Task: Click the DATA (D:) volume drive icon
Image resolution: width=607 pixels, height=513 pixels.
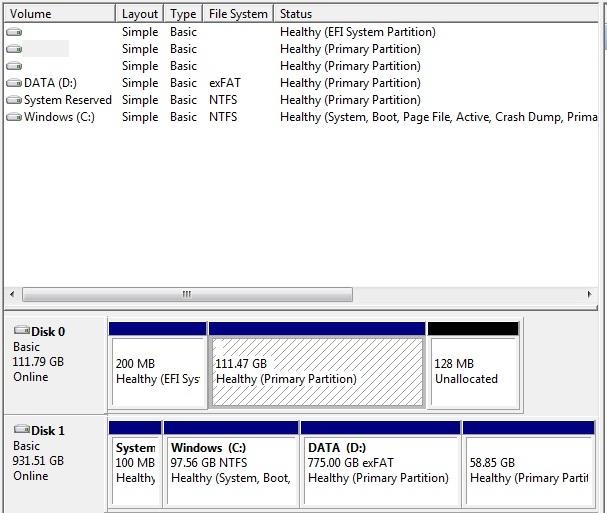Action: 14,83
